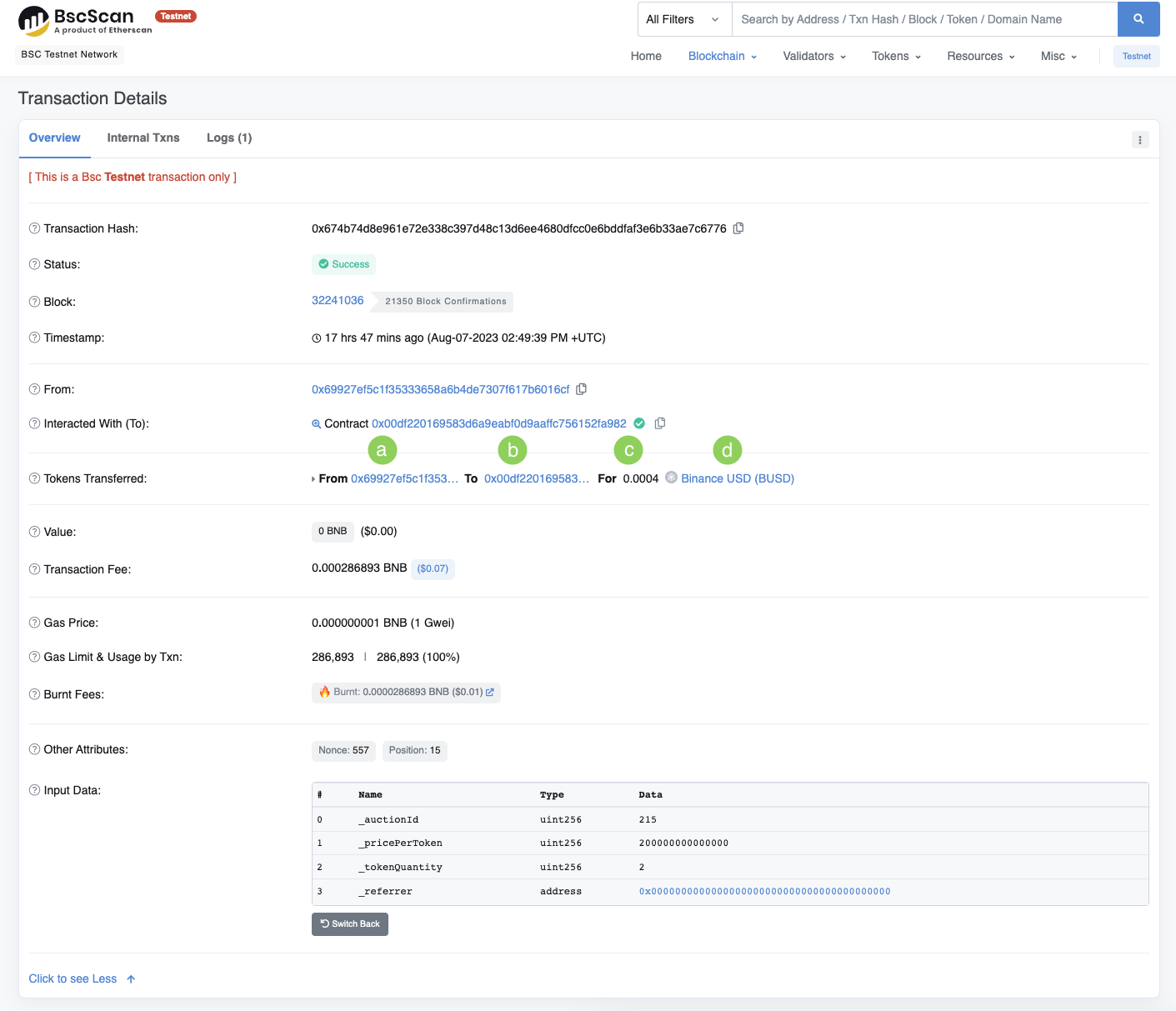
Task: Switch to the Logs (1) tab
Action: (x=229, y=138)
